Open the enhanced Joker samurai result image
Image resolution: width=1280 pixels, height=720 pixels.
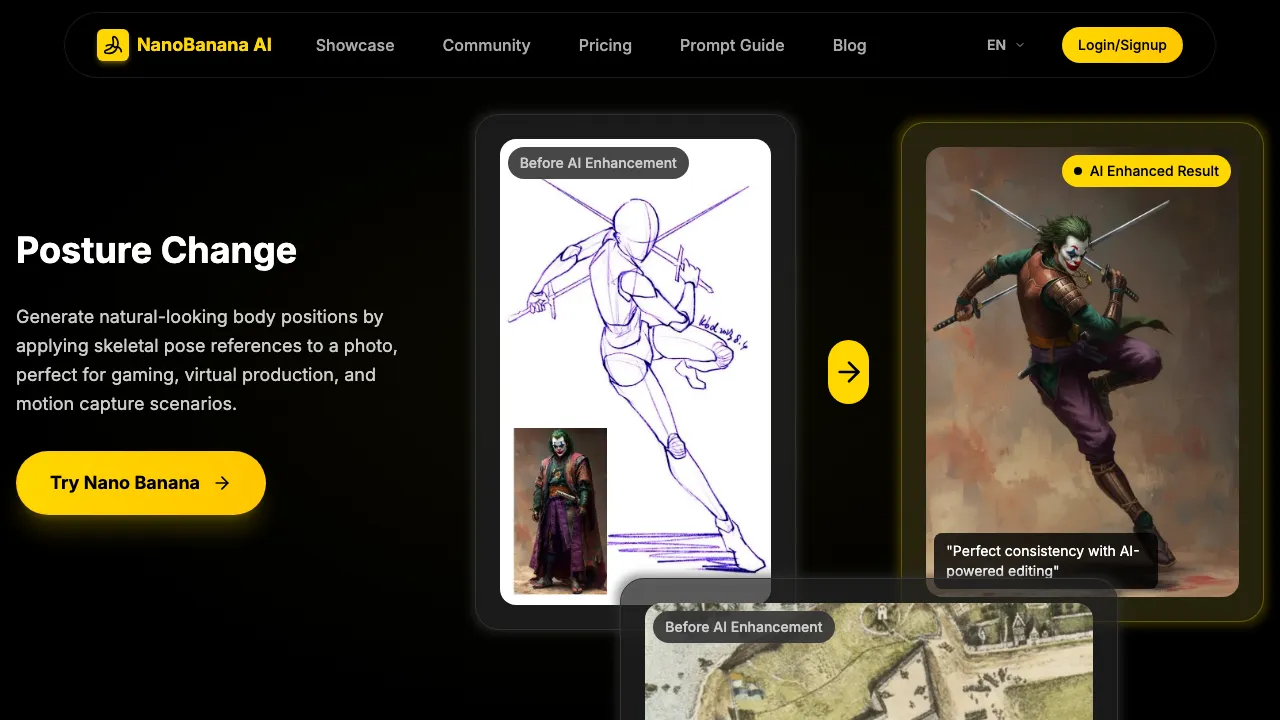coord(1082,360)
